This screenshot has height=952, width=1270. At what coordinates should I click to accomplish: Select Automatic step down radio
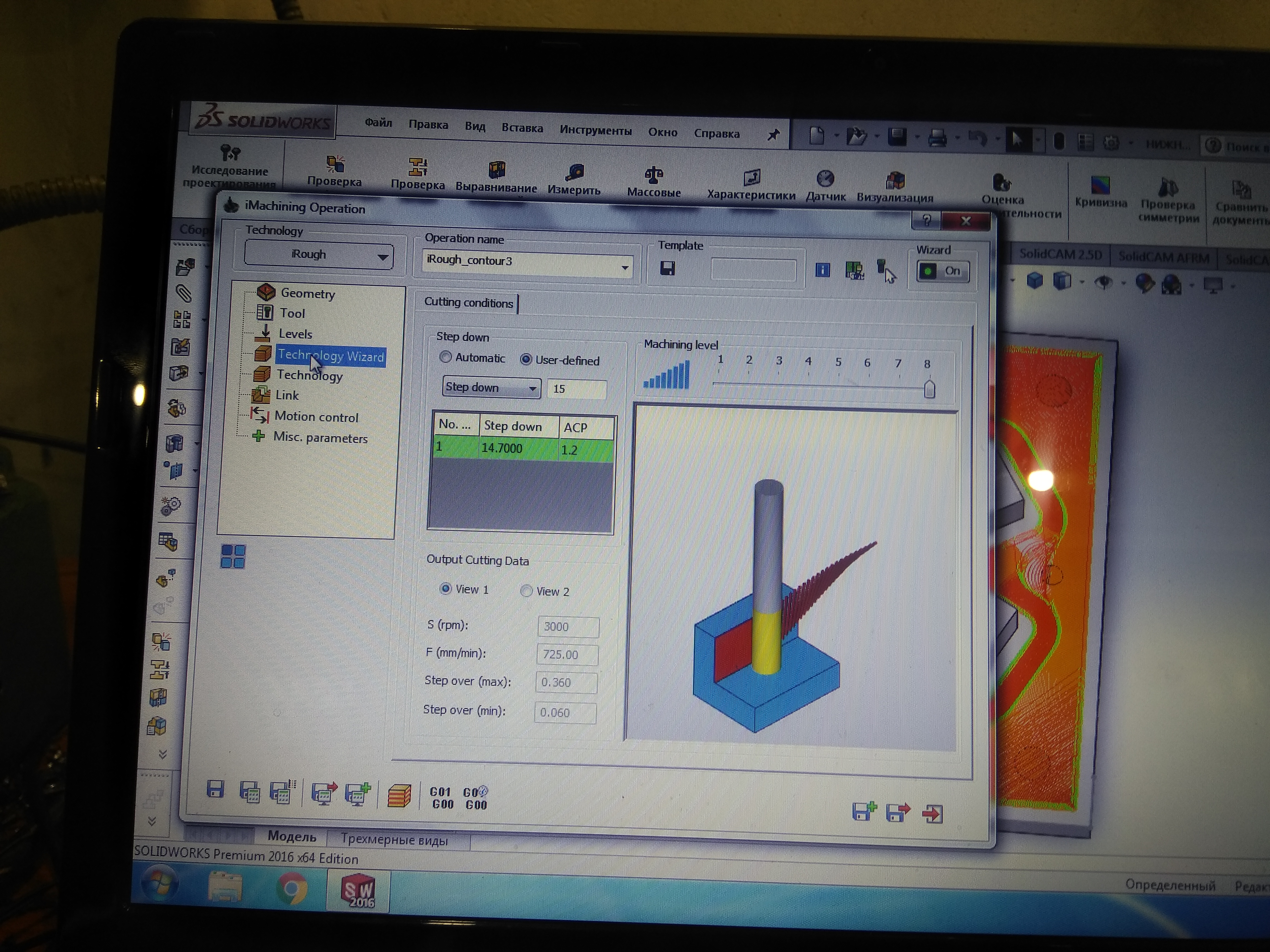446,357
